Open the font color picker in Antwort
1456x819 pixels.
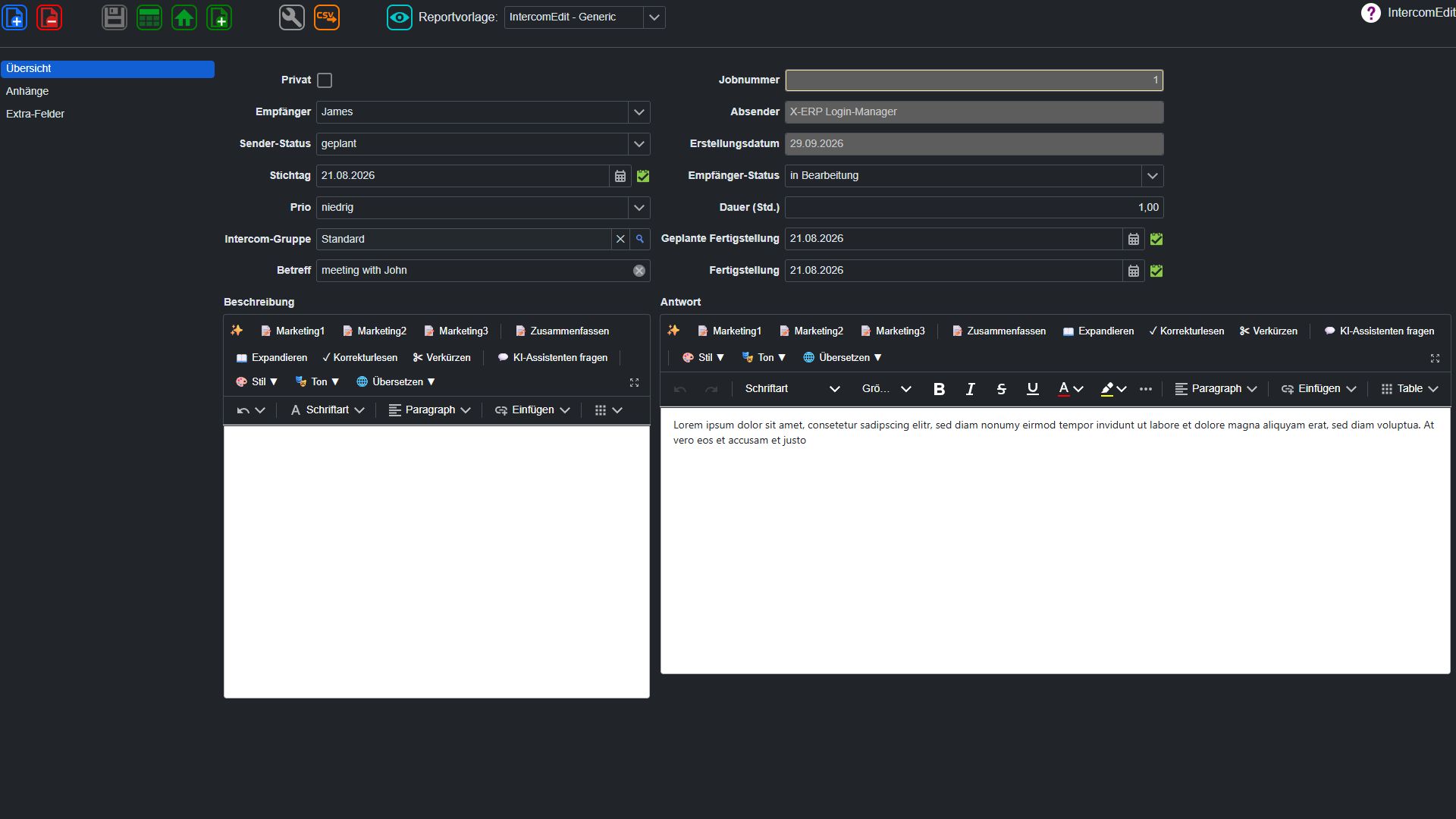pos(1070,389)
